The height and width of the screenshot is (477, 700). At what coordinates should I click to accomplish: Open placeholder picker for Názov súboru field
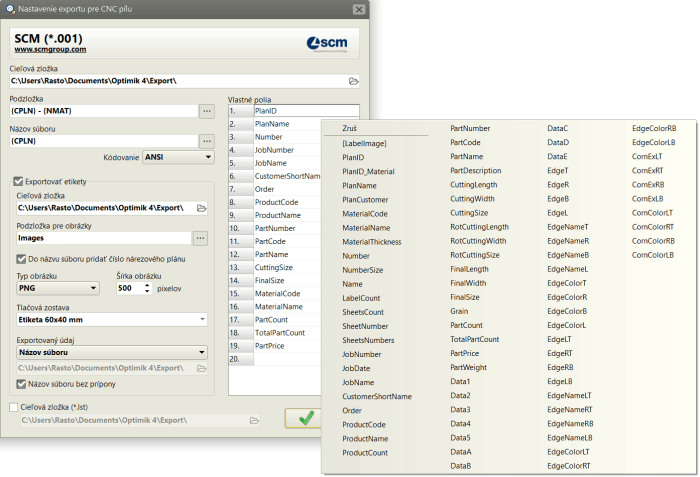207,141
